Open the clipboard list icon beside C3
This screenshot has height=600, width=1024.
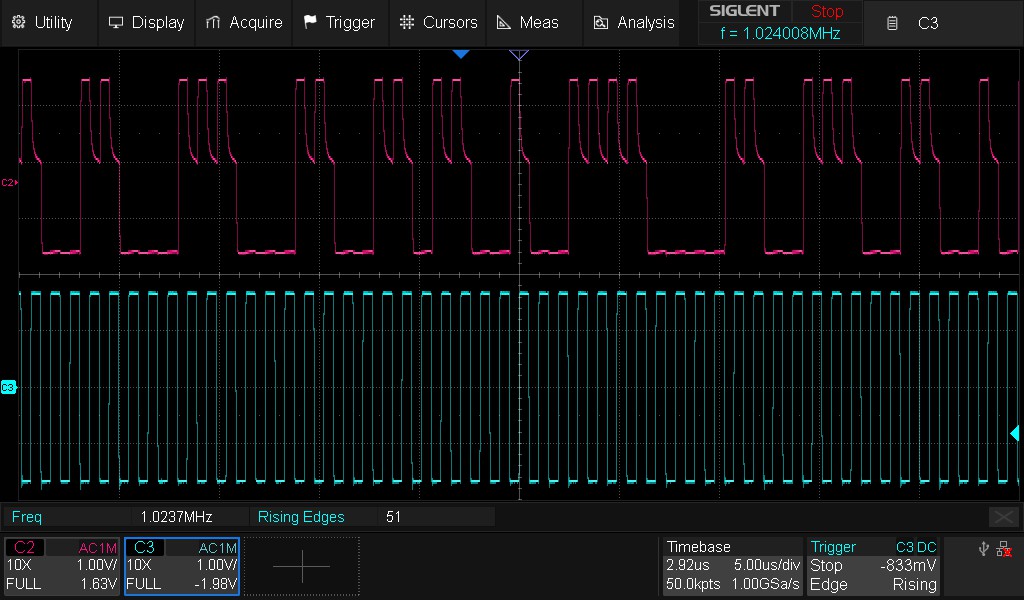[x=893, y=22]
